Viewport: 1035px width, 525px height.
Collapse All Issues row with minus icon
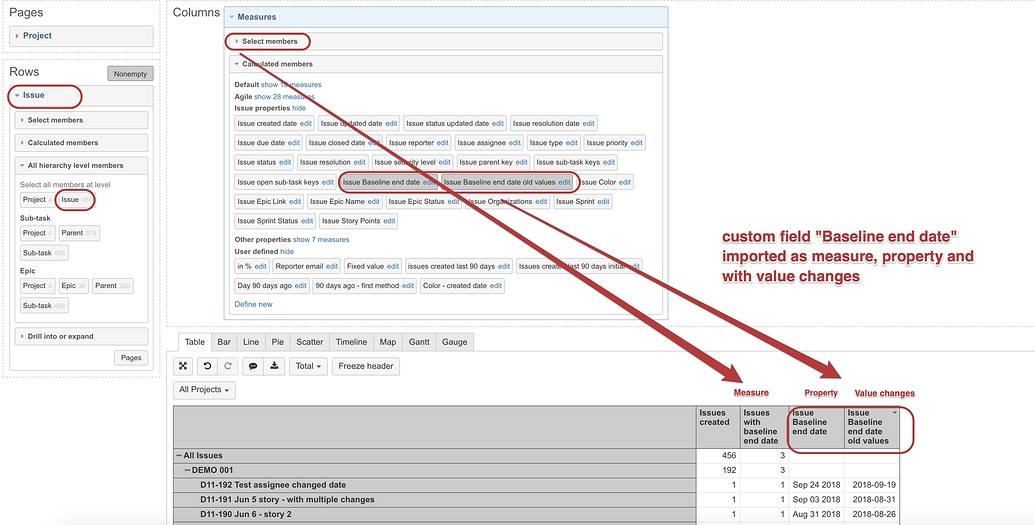click(x=179, y=455)
